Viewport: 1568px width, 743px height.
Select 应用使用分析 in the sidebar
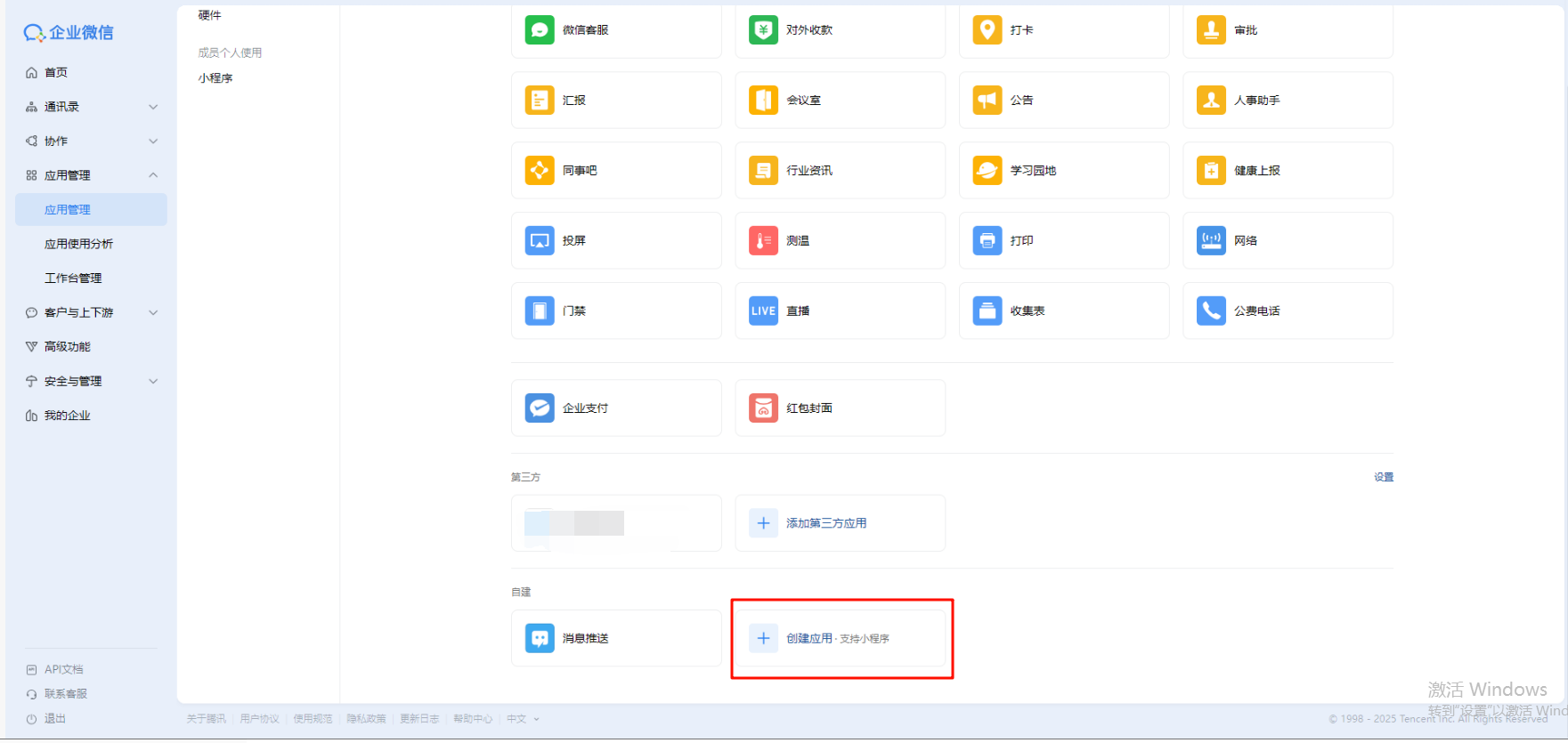(x=79, y=245)
